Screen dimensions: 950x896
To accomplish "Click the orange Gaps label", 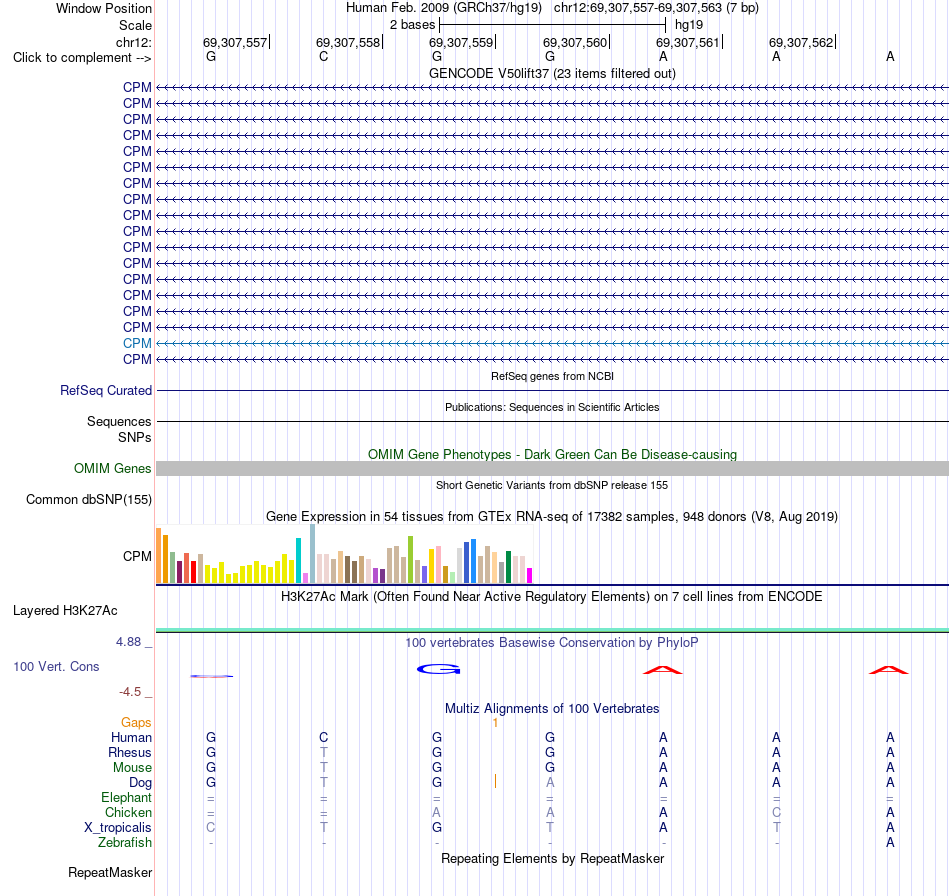I will 136,722.
